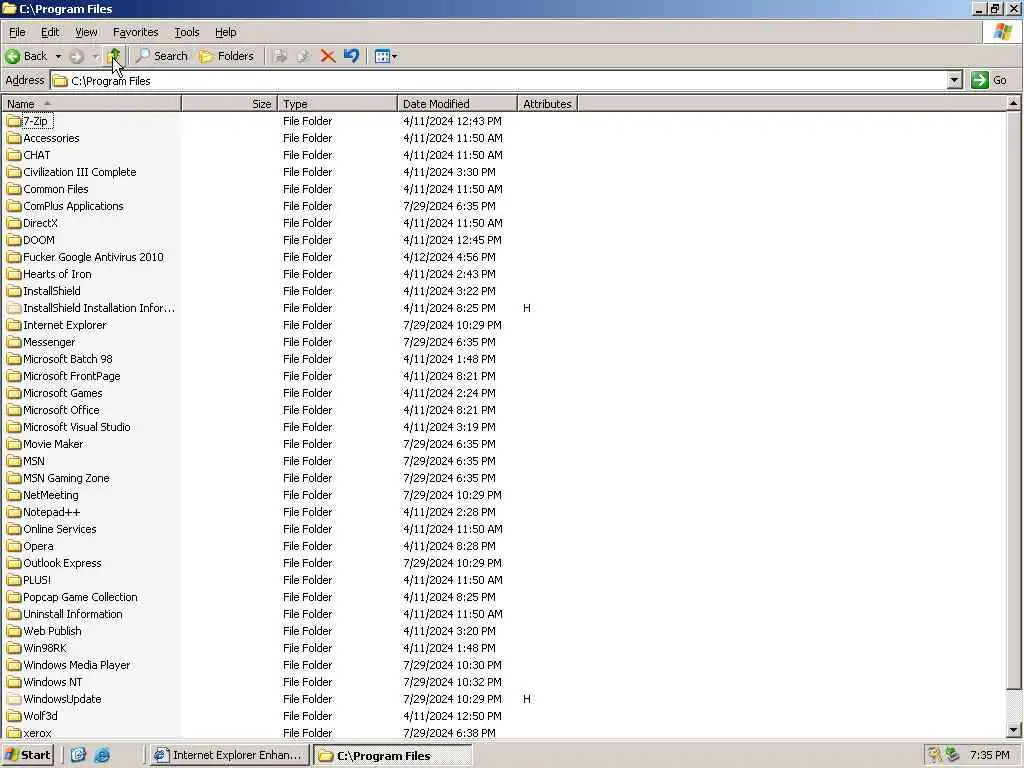Select the Hearts of Iron folder icon
Viewport: 1024px width, 768px height.
[x=14, y=274]
